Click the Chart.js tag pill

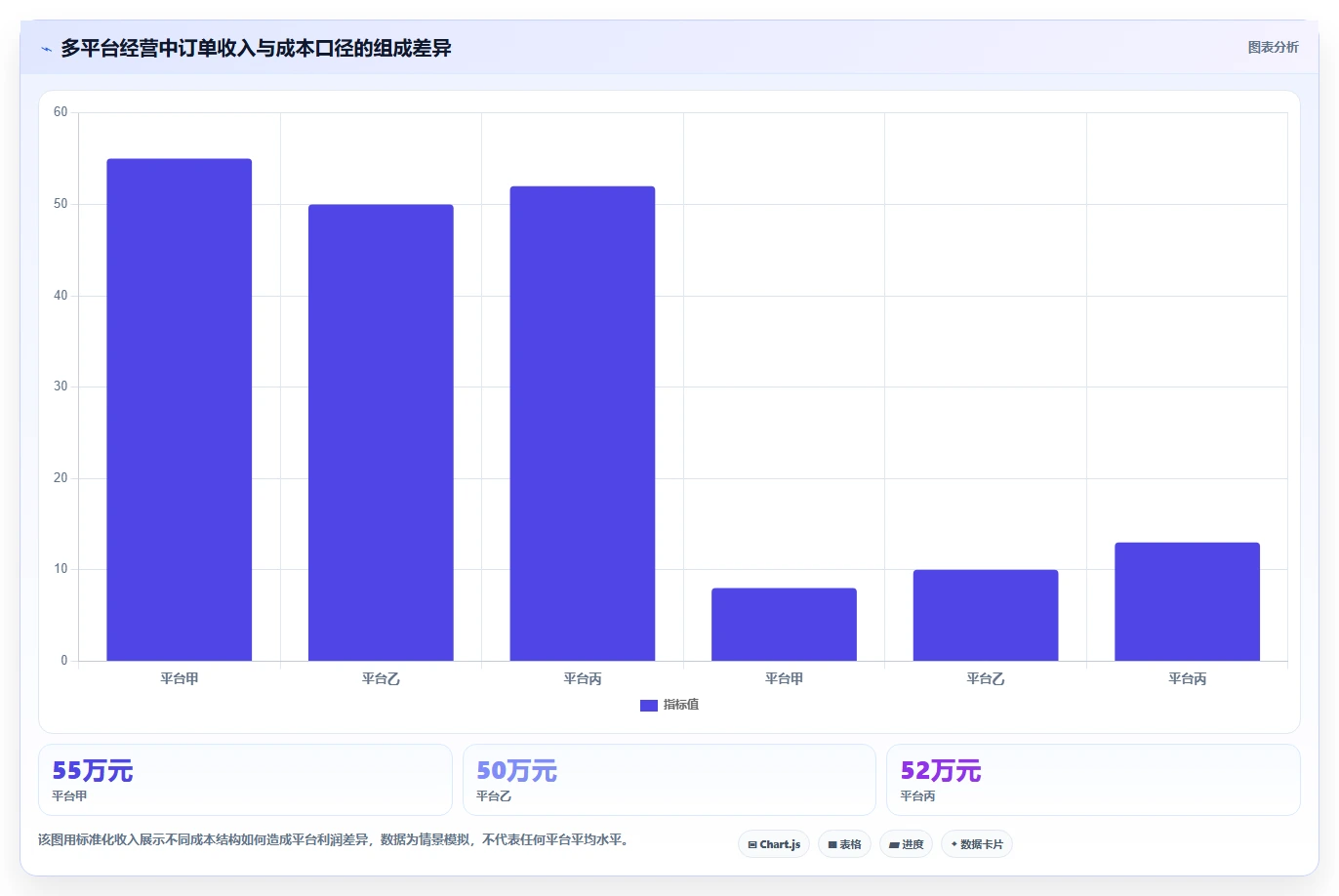tap(774, 844)
